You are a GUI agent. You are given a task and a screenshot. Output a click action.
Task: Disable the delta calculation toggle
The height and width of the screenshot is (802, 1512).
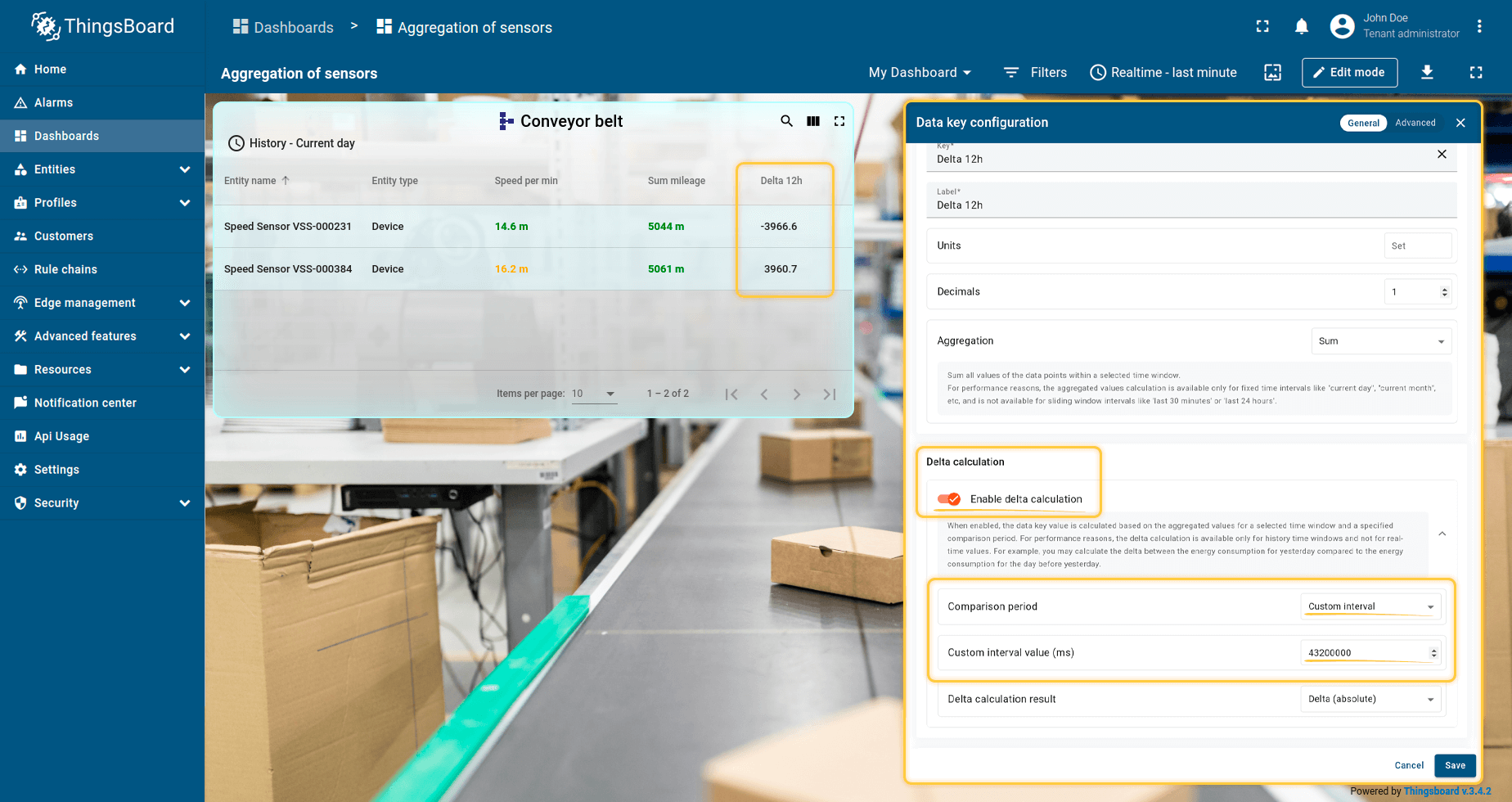click(949, 499)
